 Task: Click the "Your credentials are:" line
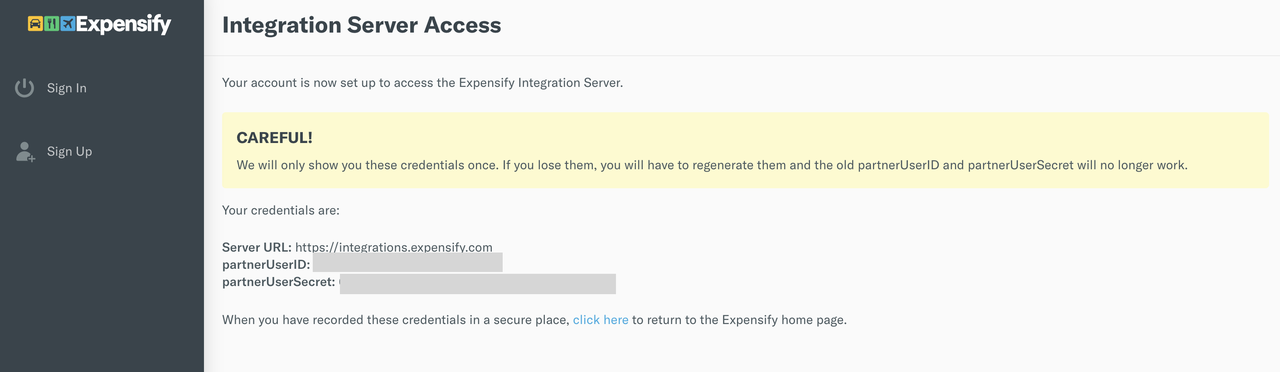[281, 211]
